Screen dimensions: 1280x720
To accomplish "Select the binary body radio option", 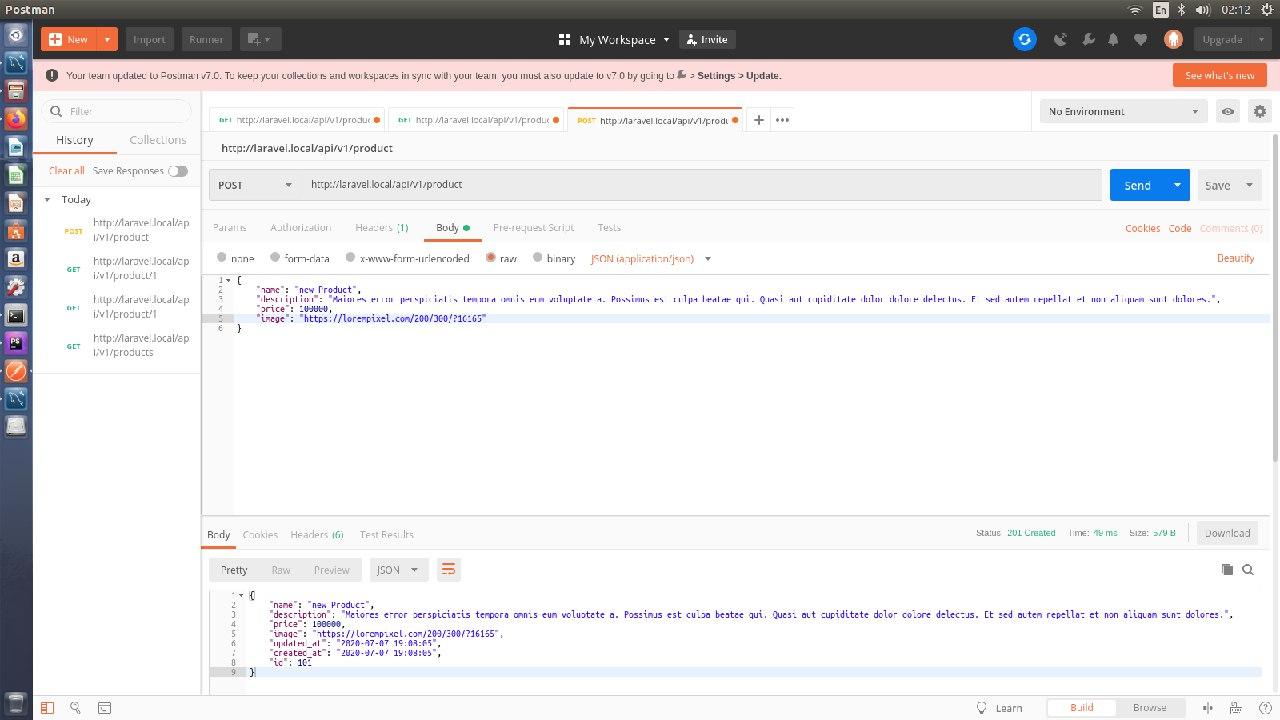I will coord(538,258).
